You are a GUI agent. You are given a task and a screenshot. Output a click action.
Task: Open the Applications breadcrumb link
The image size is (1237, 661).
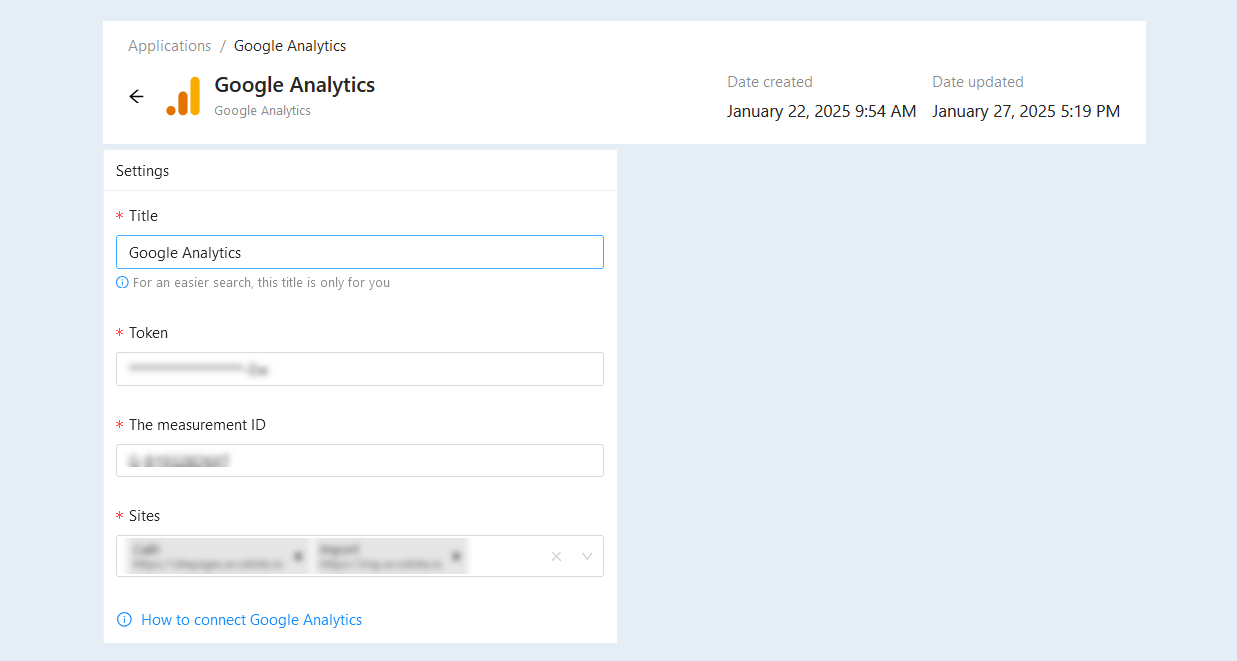(x=170, y=46)
